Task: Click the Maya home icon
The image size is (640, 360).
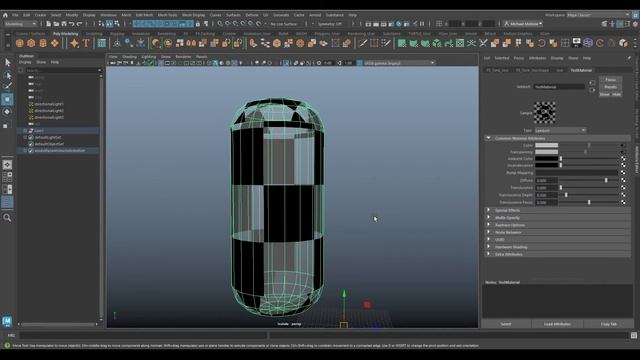Action: click(5, 15)
